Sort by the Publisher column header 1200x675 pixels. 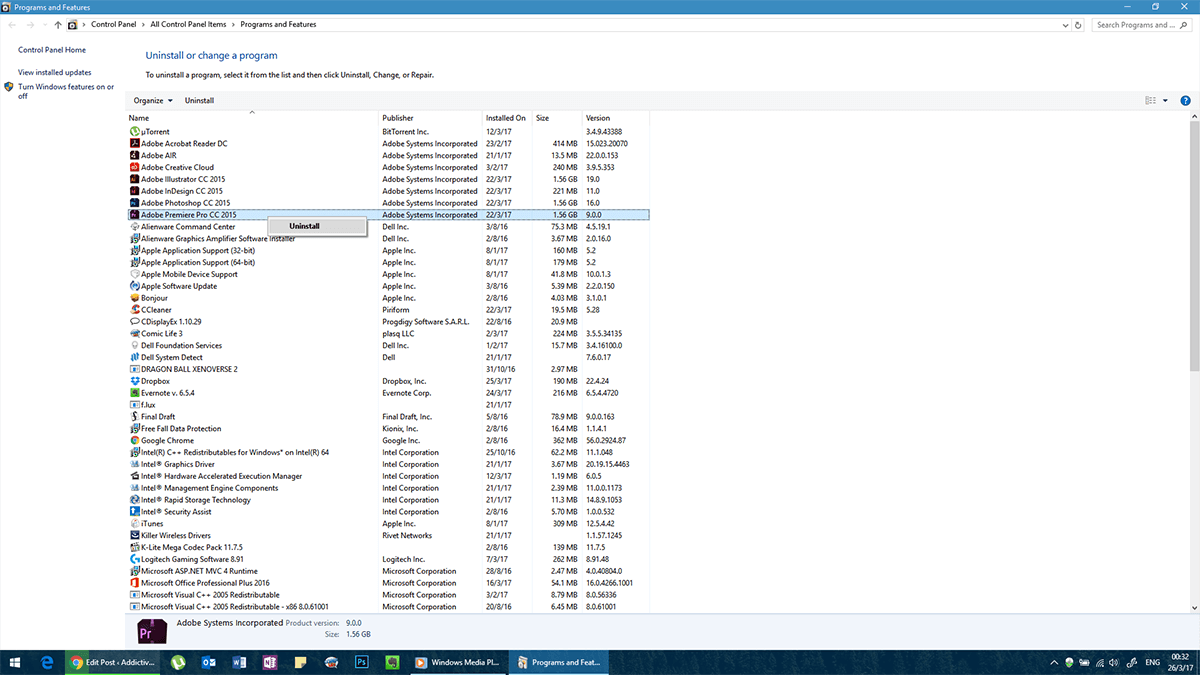pyautogui.click(x=431, y=118)
